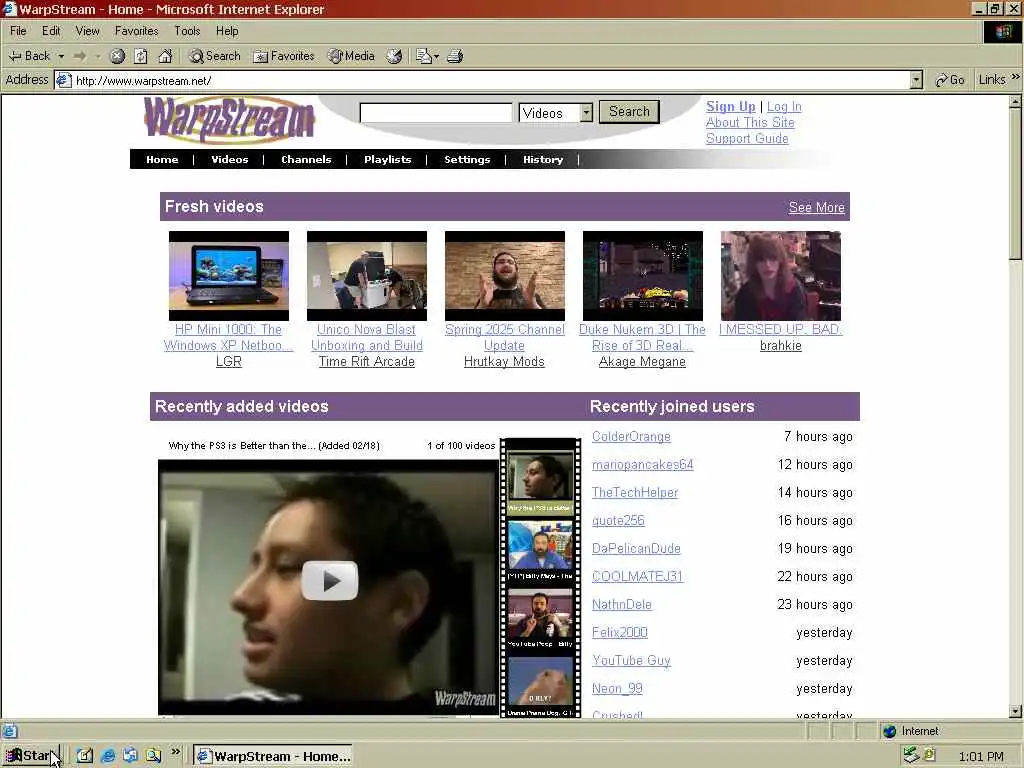Open the Duke Nukem 3D video thumbnail
1024x768 pixels.
pos(643,276)
